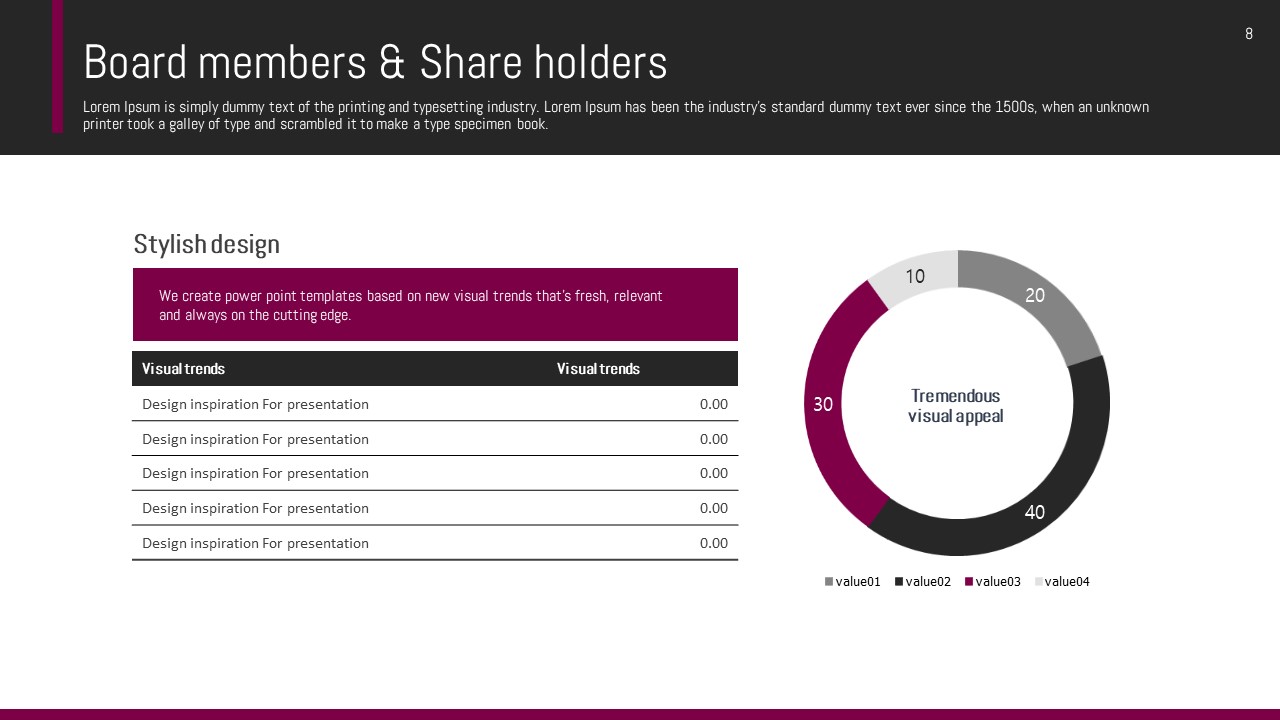Select the magenta accent bar beside the title
This screenshot has height=720, width=1280.
(x=57, y=66)
